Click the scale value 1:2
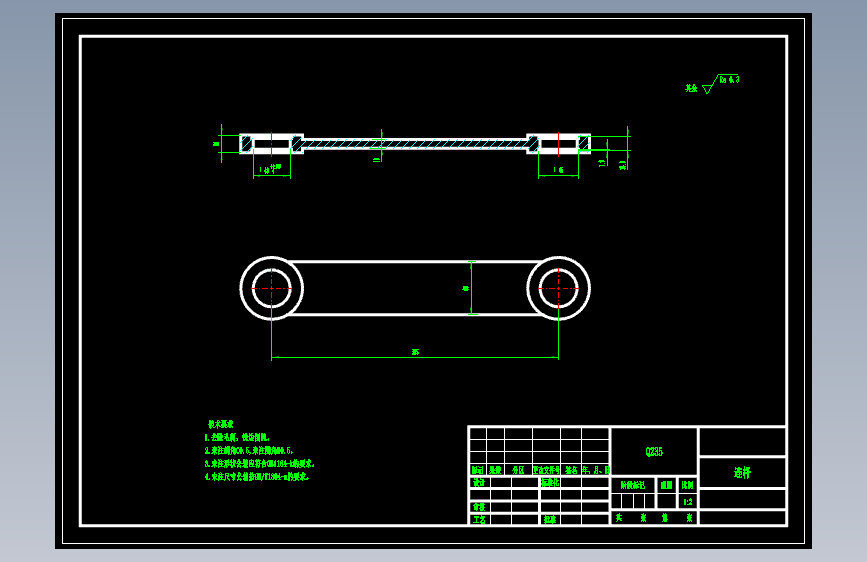The image size is (867, 562). (x=687, y=502)
